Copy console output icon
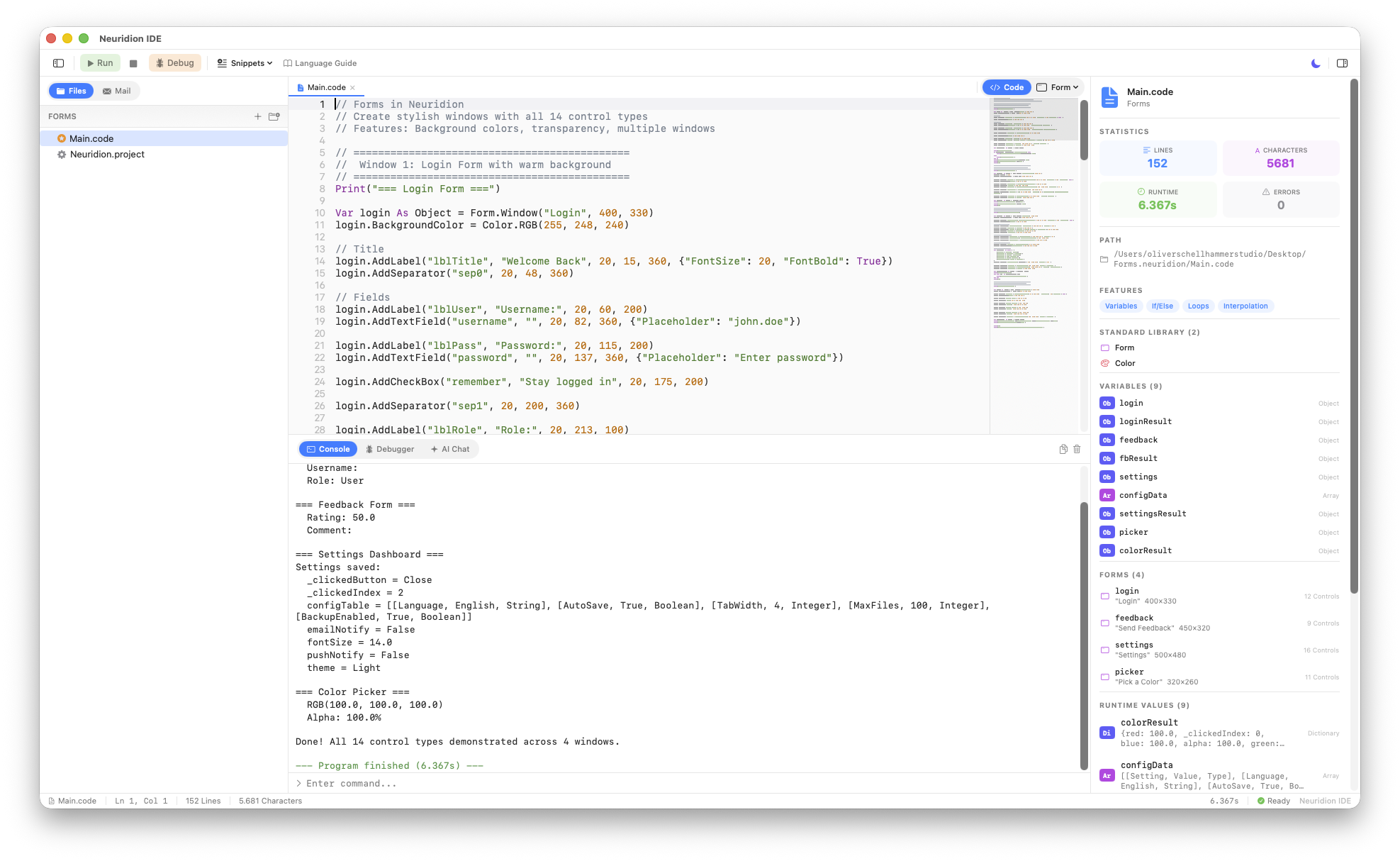 click(x=1063, y=449)
